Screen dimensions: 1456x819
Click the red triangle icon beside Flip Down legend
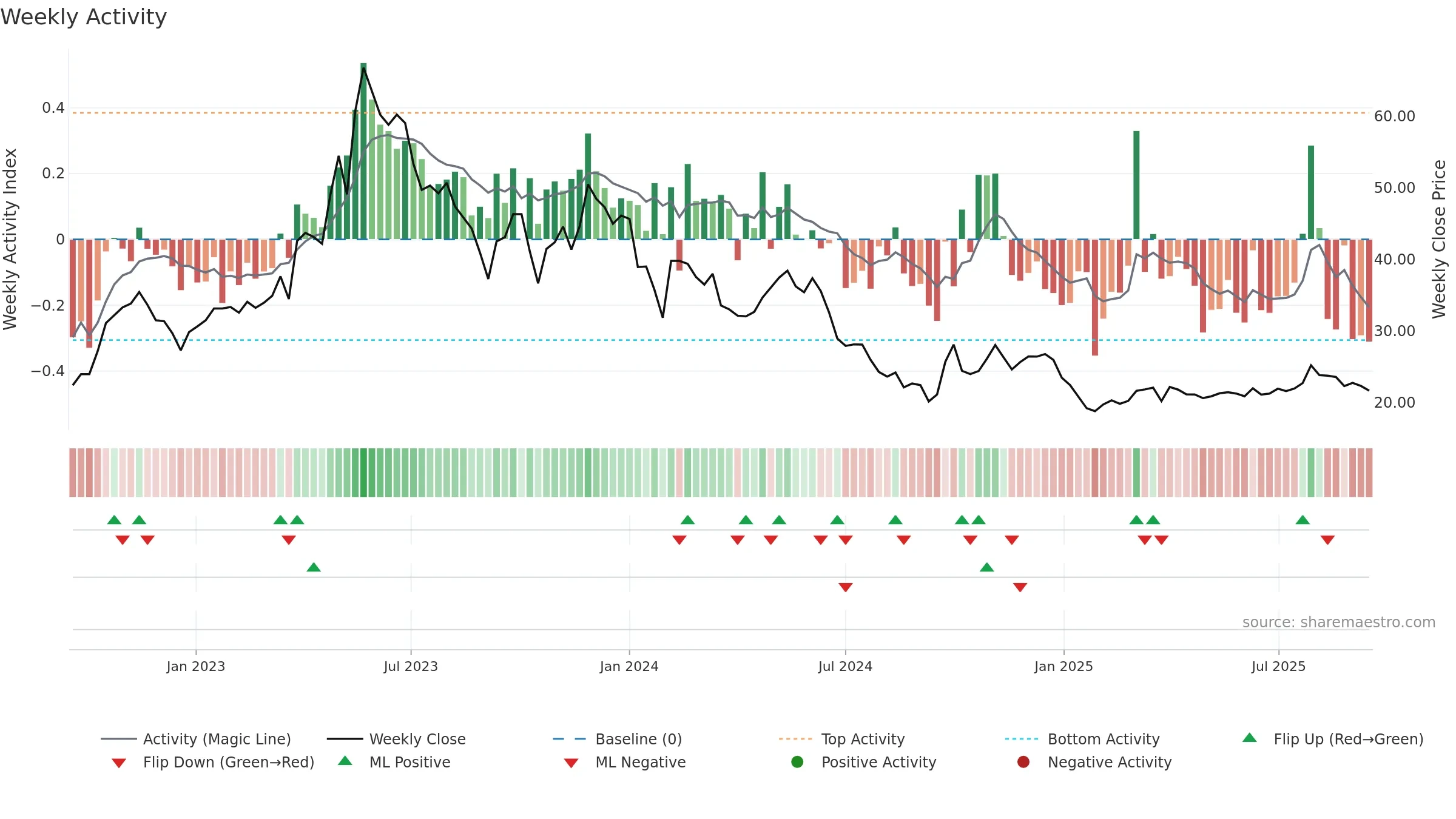(x=119, y=763)
